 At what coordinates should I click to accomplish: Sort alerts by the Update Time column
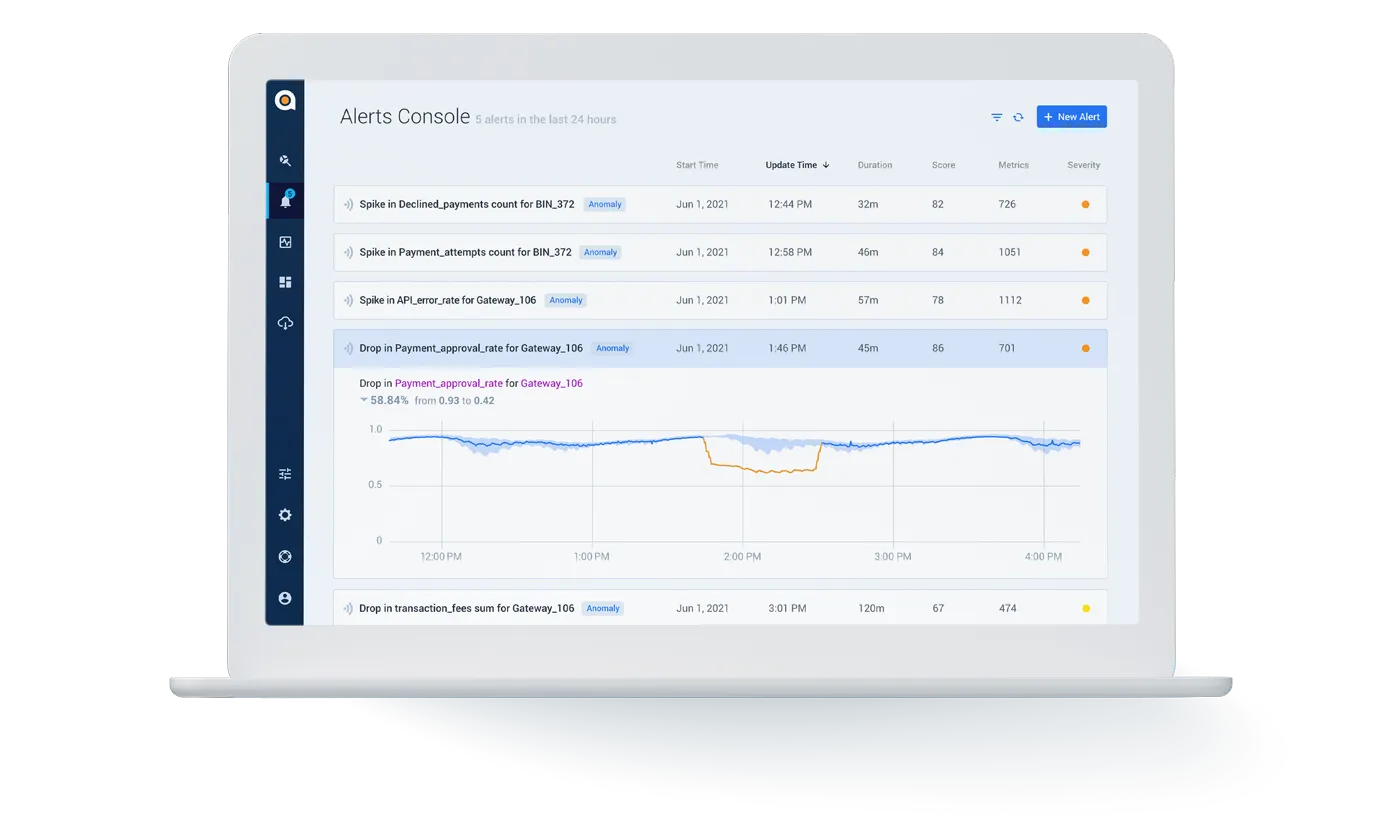797,165
